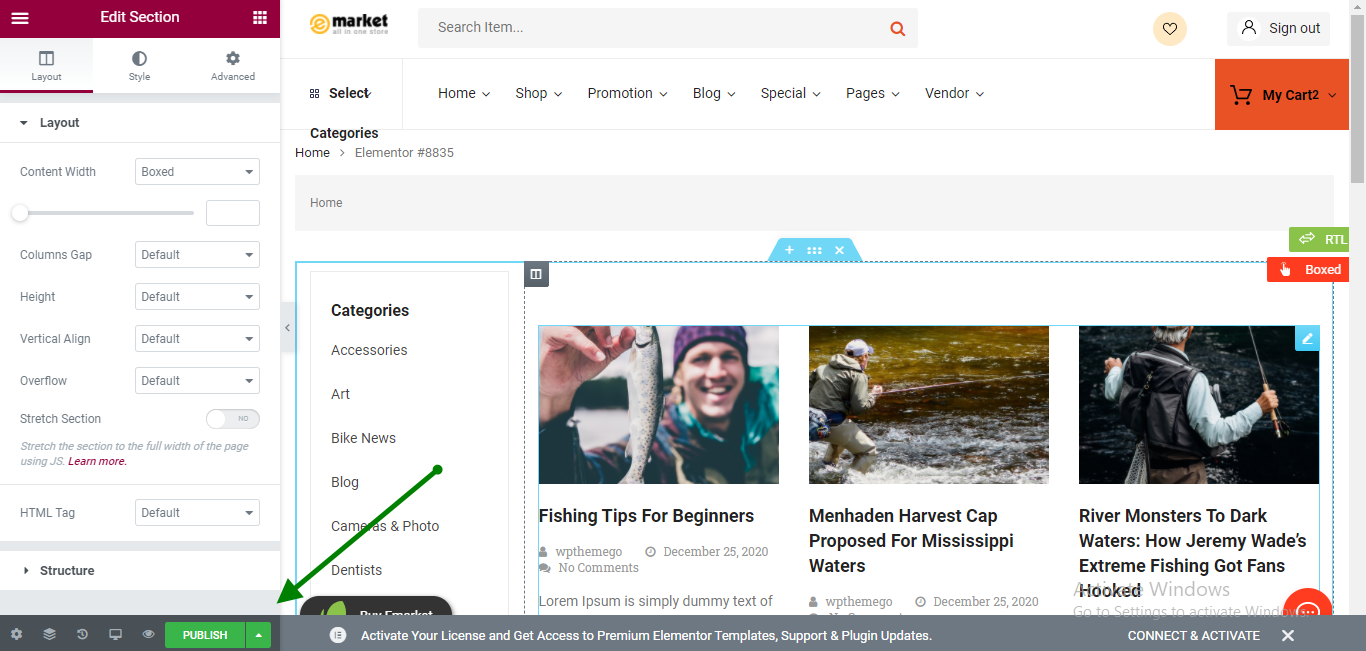Toggle the Stretch Section switch
1366x651 pixels.
tap(232, 419)
